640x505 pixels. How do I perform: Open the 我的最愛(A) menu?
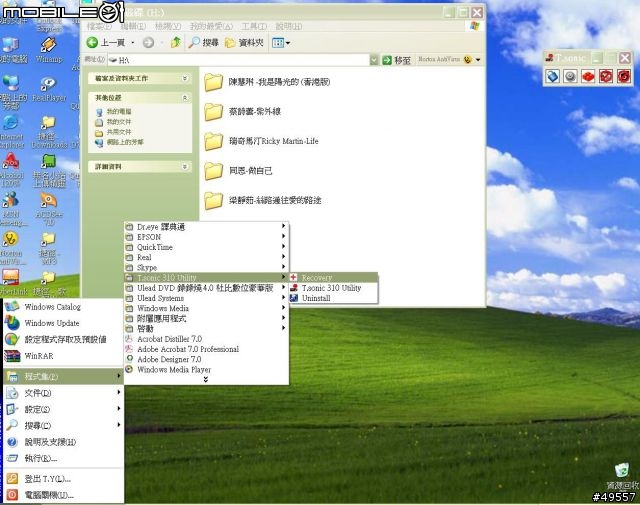tap(211, 26)
